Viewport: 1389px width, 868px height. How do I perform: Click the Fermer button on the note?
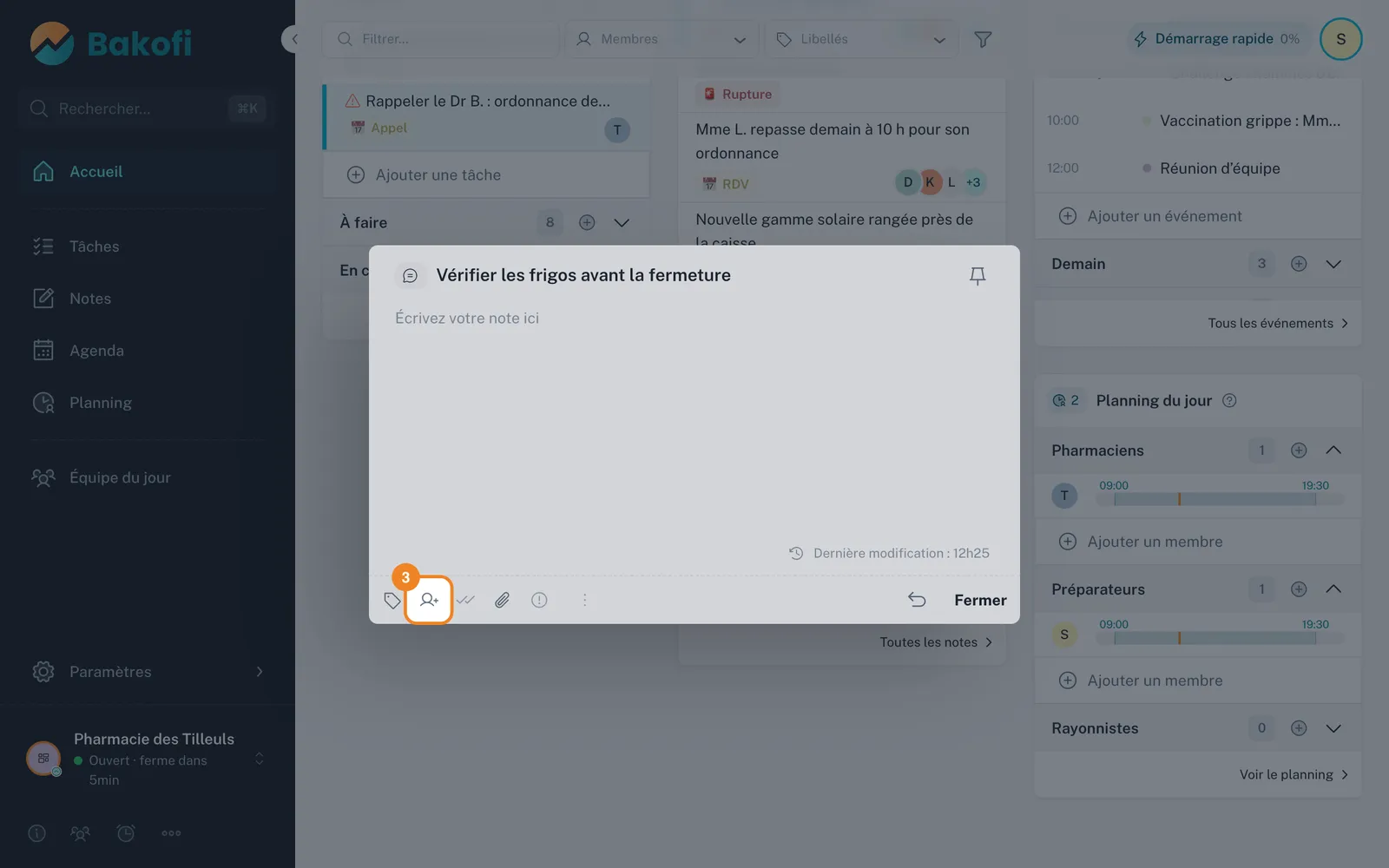coord(980,600)
